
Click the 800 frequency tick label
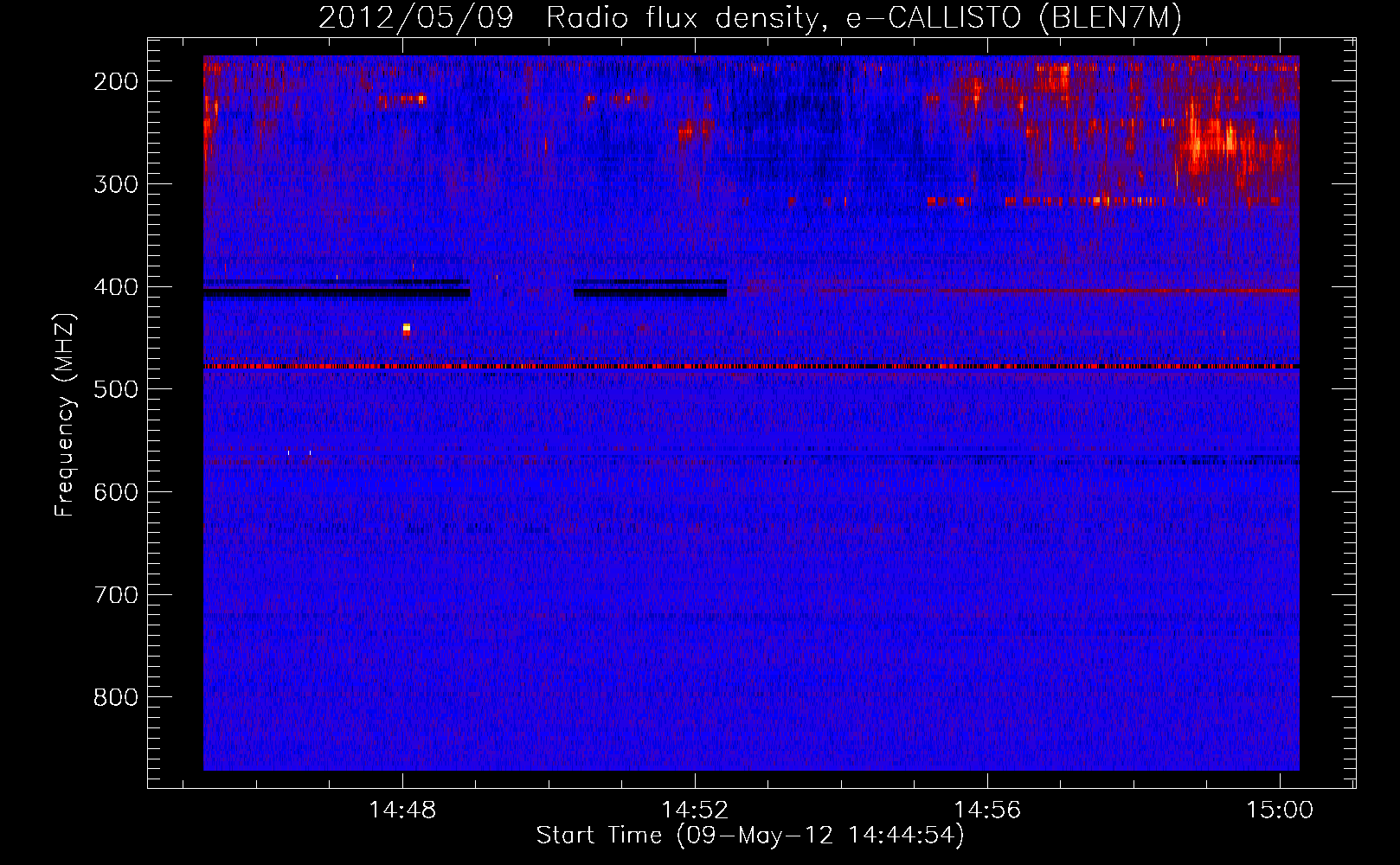tap(115, 697)
